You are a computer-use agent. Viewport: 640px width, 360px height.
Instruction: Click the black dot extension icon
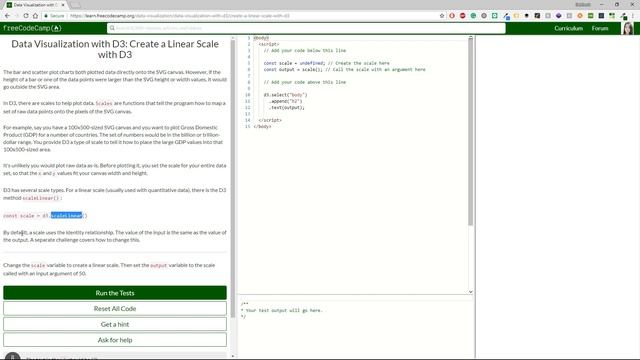click(x=527, y=16)
